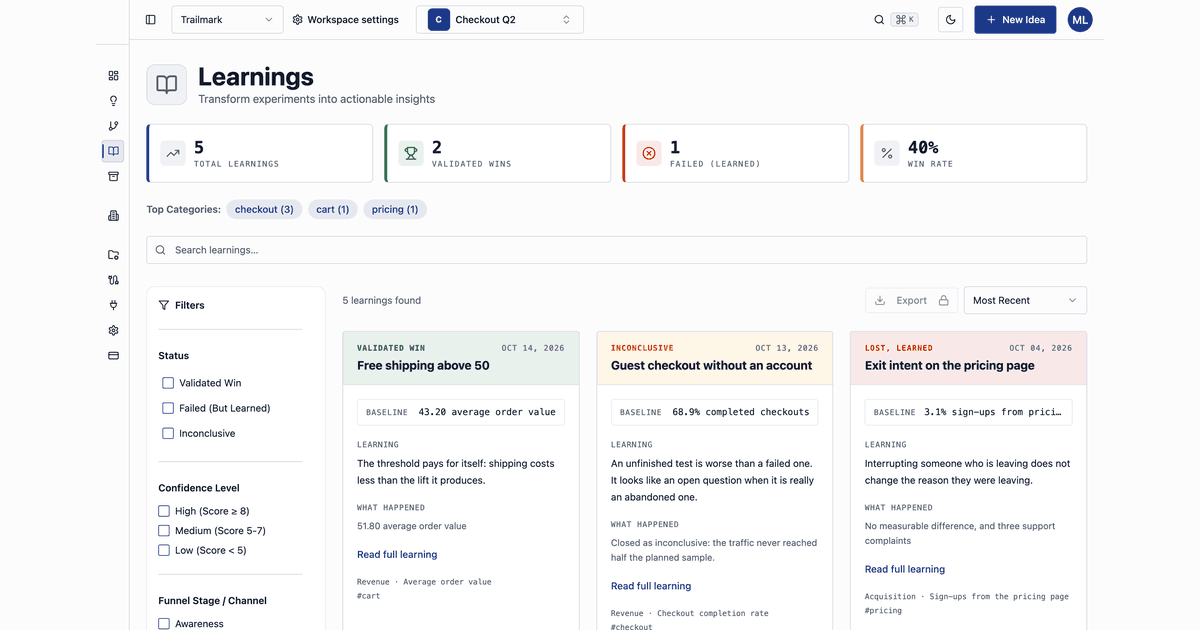Open the plug integrations icon in sidebar

click(x=113, y=305)
